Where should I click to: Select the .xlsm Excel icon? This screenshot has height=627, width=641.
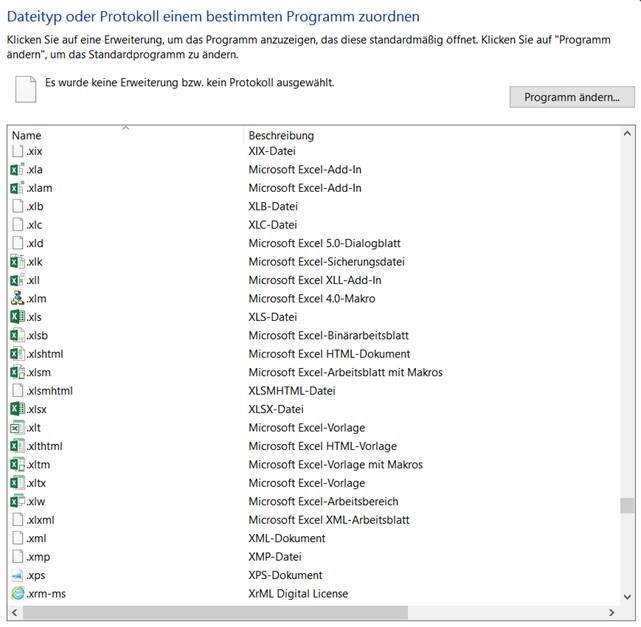(x=17, y=372)
